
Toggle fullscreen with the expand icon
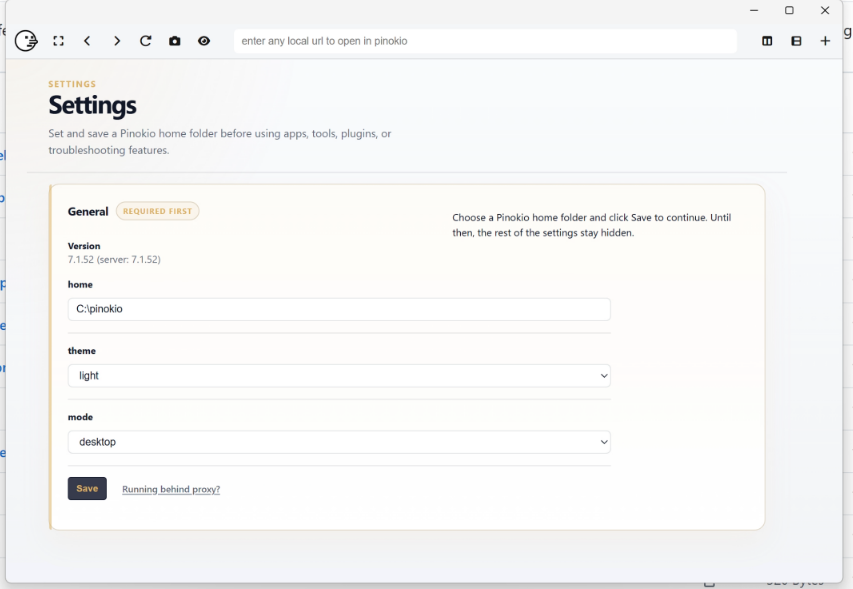coord(58,41)
